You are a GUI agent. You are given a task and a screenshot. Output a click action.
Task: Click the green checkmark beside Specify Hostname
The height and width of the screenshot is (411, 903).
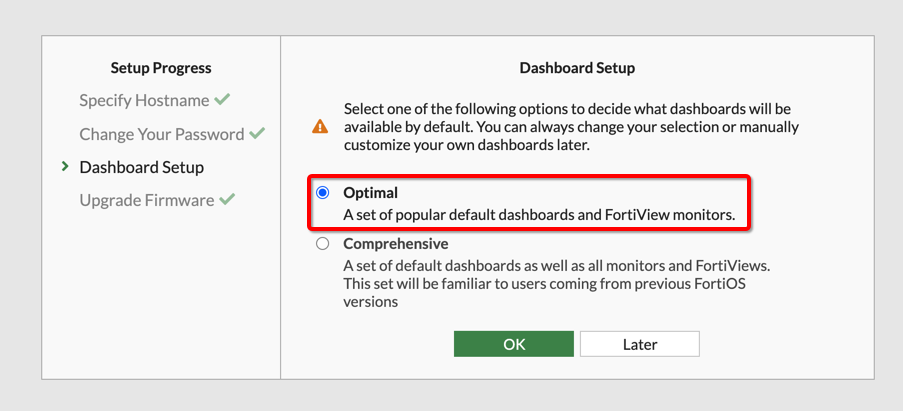(x=222, y=100)
